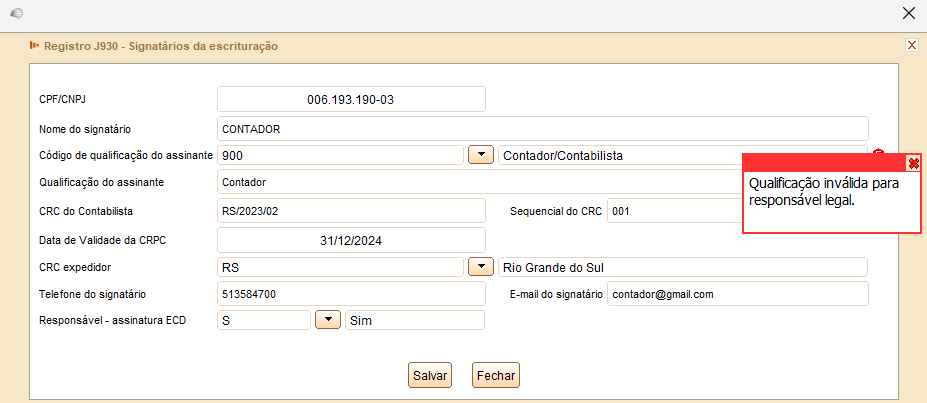Click the CRC expedidor RS code field
The width and height of the screenshot is (927, 403).
click(x=340, y=267)
